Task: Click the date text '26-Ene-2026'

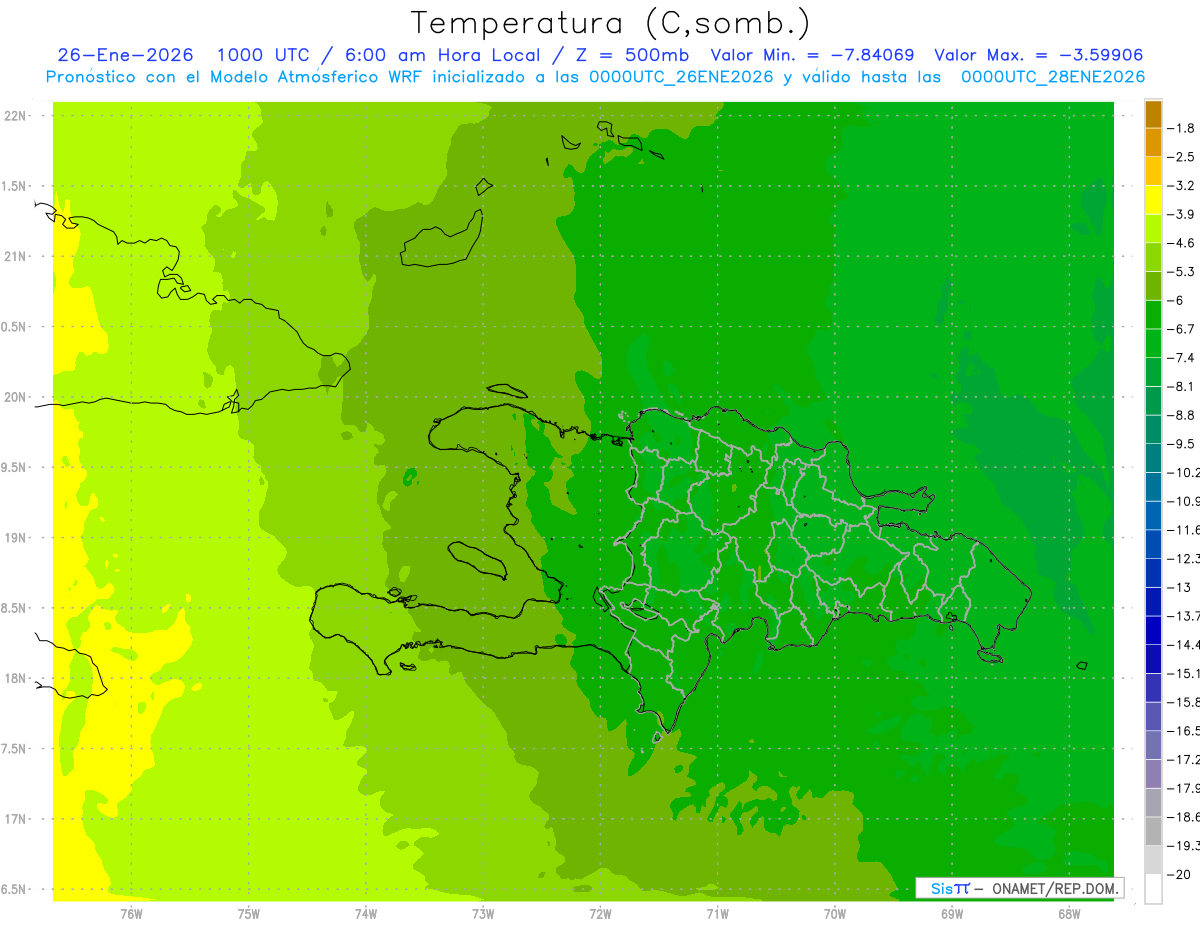Action: pyautogui.click(x=125, y=55)
